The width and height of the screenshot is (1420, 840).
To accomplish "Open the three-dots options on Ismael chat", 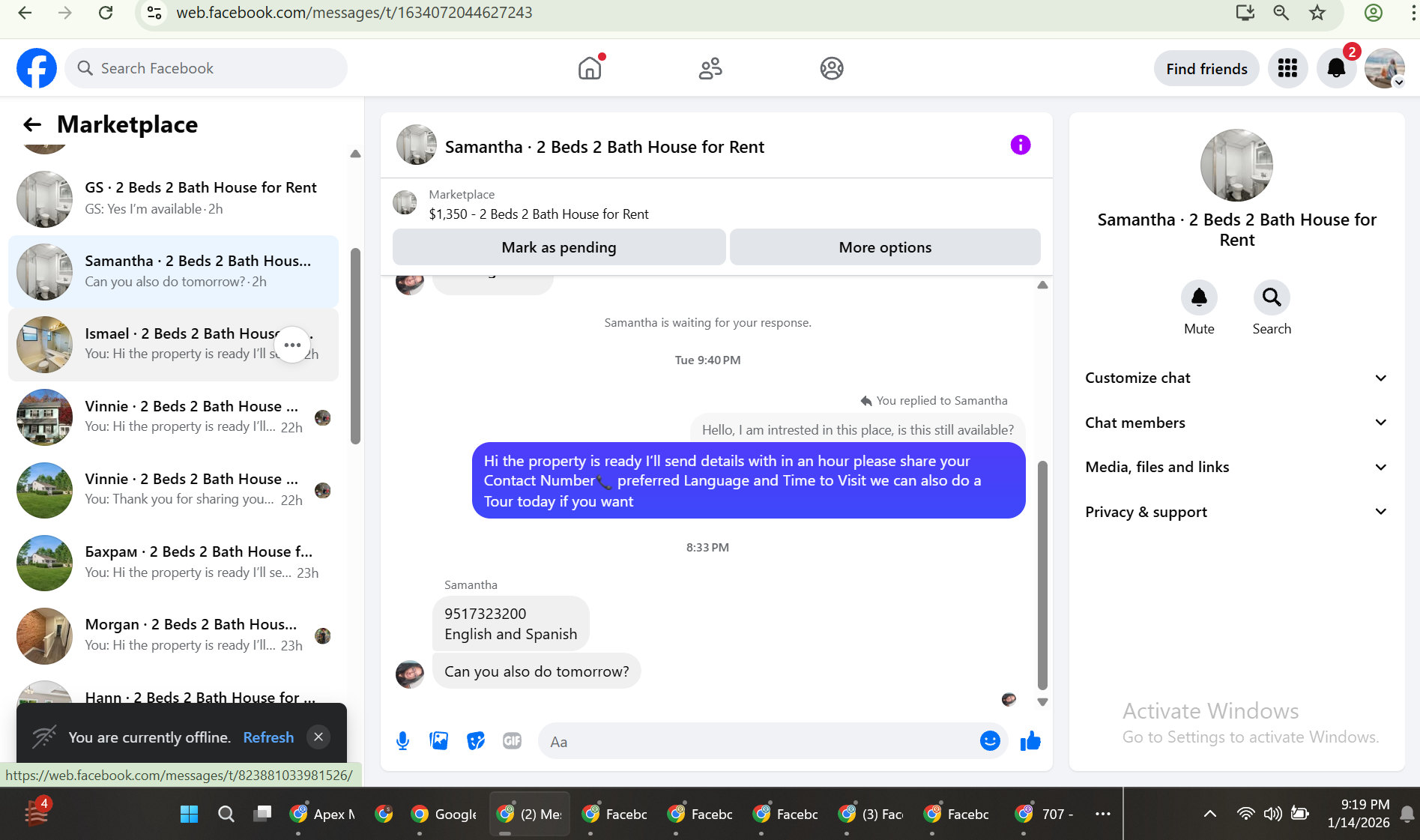I will [x=292, y=345].
